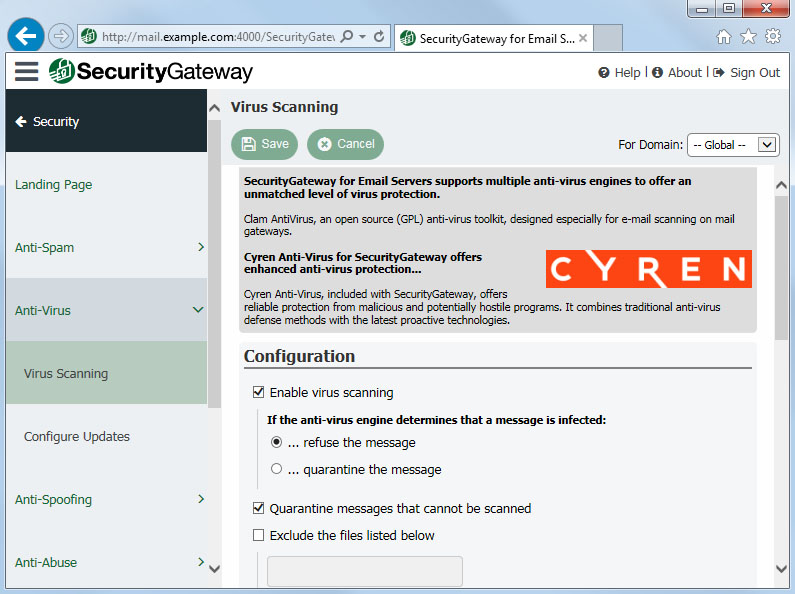Click content pane scroll down arrow
This screenshot has width=795, height=594.
click(781, 569)
